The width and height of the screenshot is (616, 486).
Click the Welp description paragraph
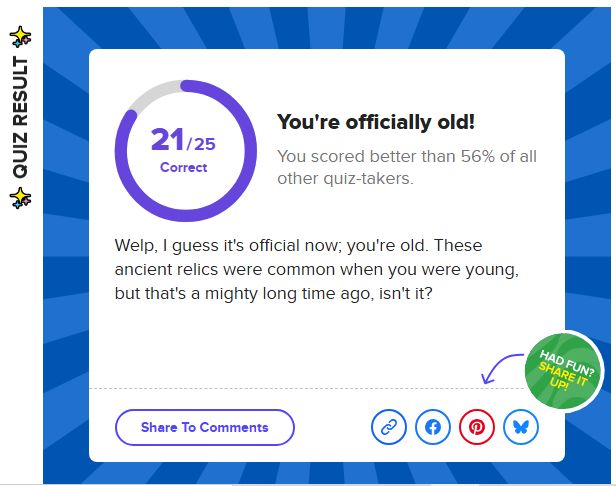pyautogui.click(x=317, y=270)
